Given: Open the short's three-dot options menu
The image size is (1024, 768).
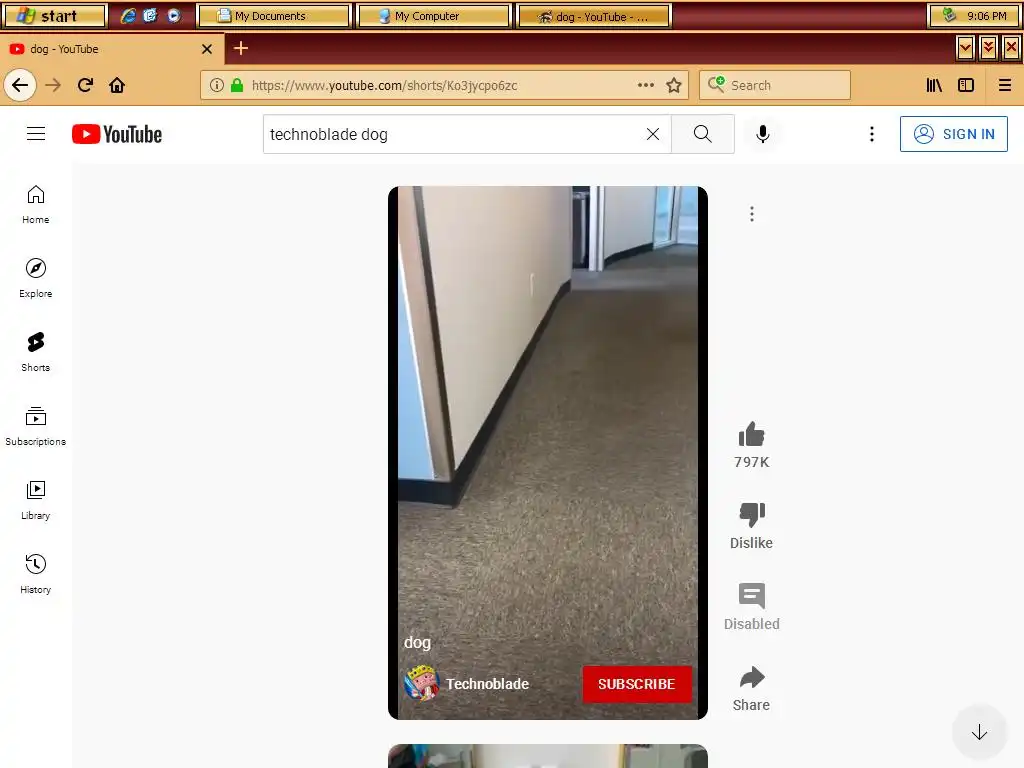Looking at the screenshot, I should (x=752, y=214).
